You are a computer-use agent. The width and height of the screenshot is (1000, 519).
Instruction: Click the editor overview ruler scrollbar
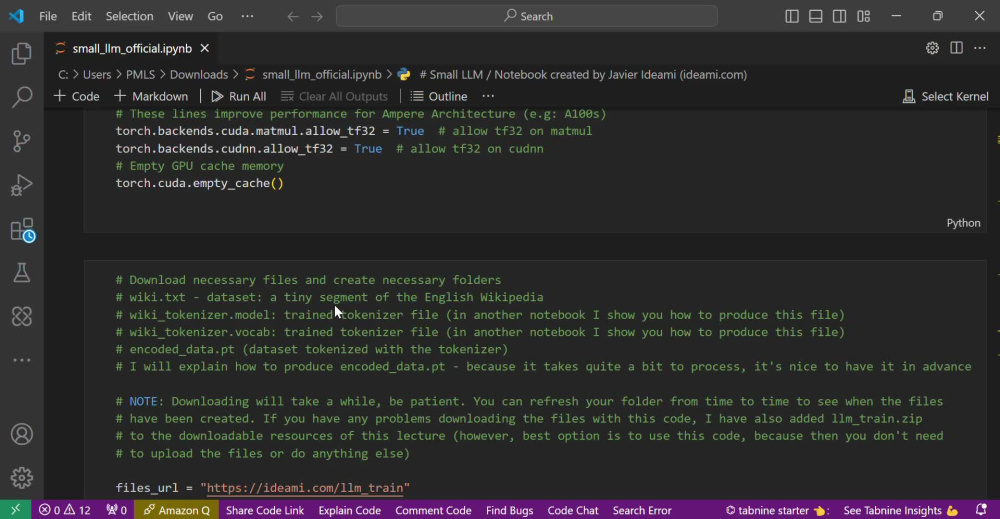tap(997, 304)
